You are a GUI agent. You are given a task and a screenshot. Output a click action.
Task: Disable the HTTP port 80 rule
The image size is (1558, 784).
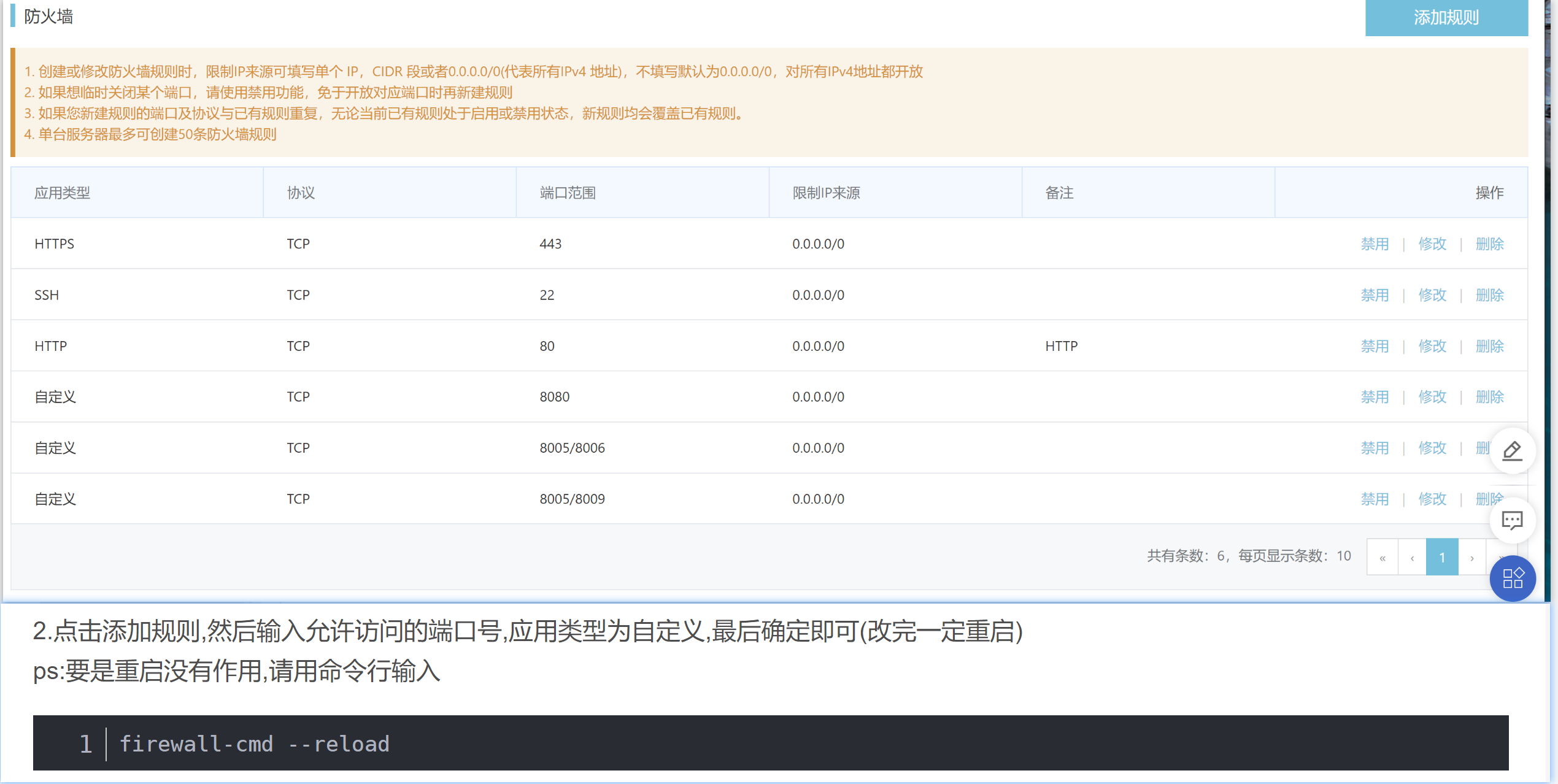click(1375, 346)
